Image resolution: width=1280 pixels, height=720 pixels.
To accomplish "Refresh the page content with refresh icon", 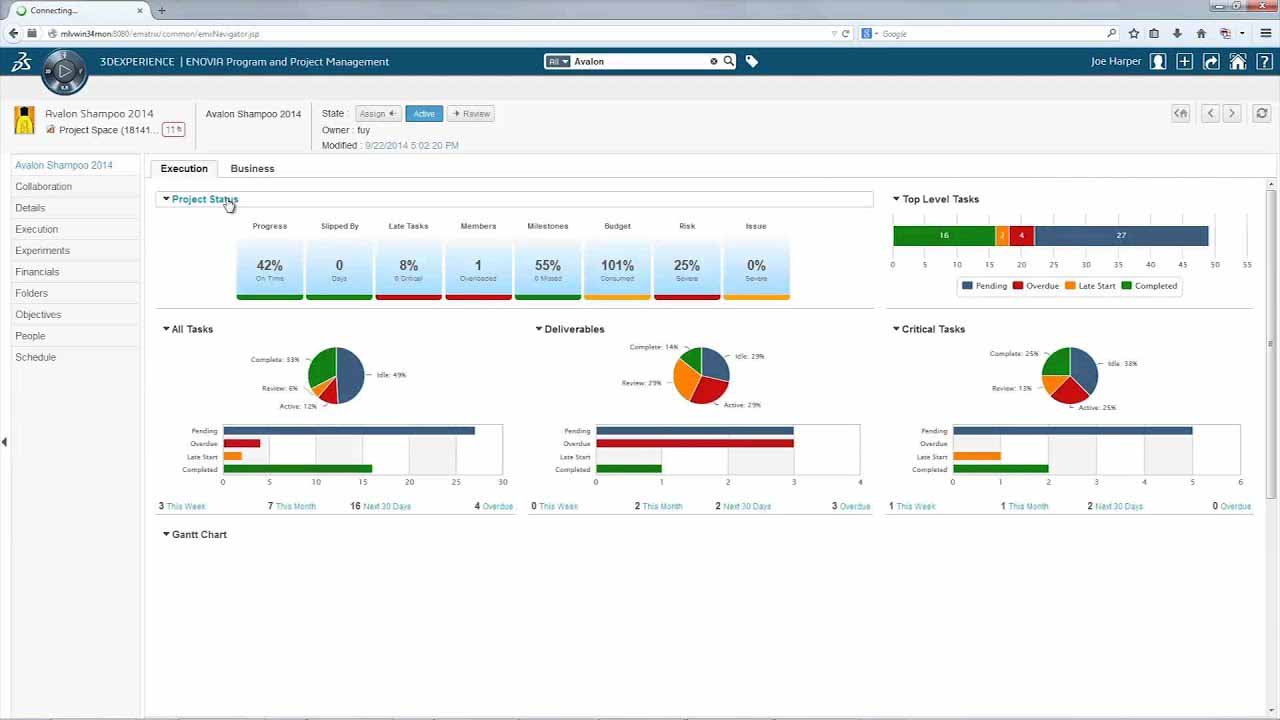I will pyautogui.click(x=1262, y=114).
